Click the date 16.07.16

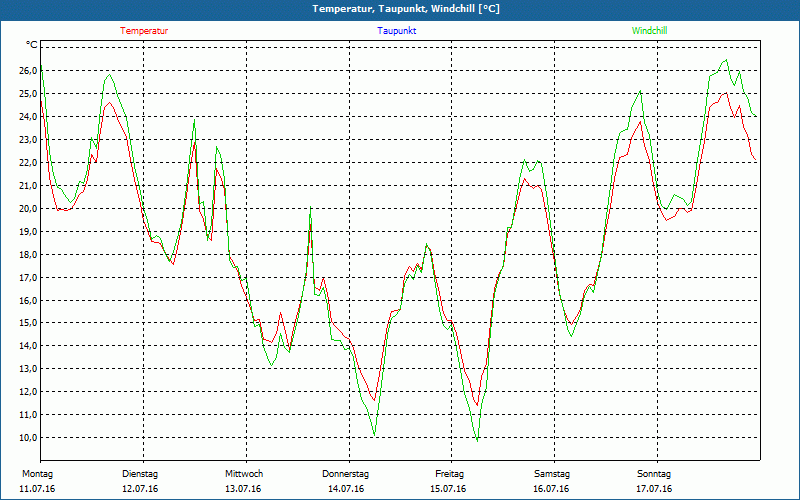point(551,489)
